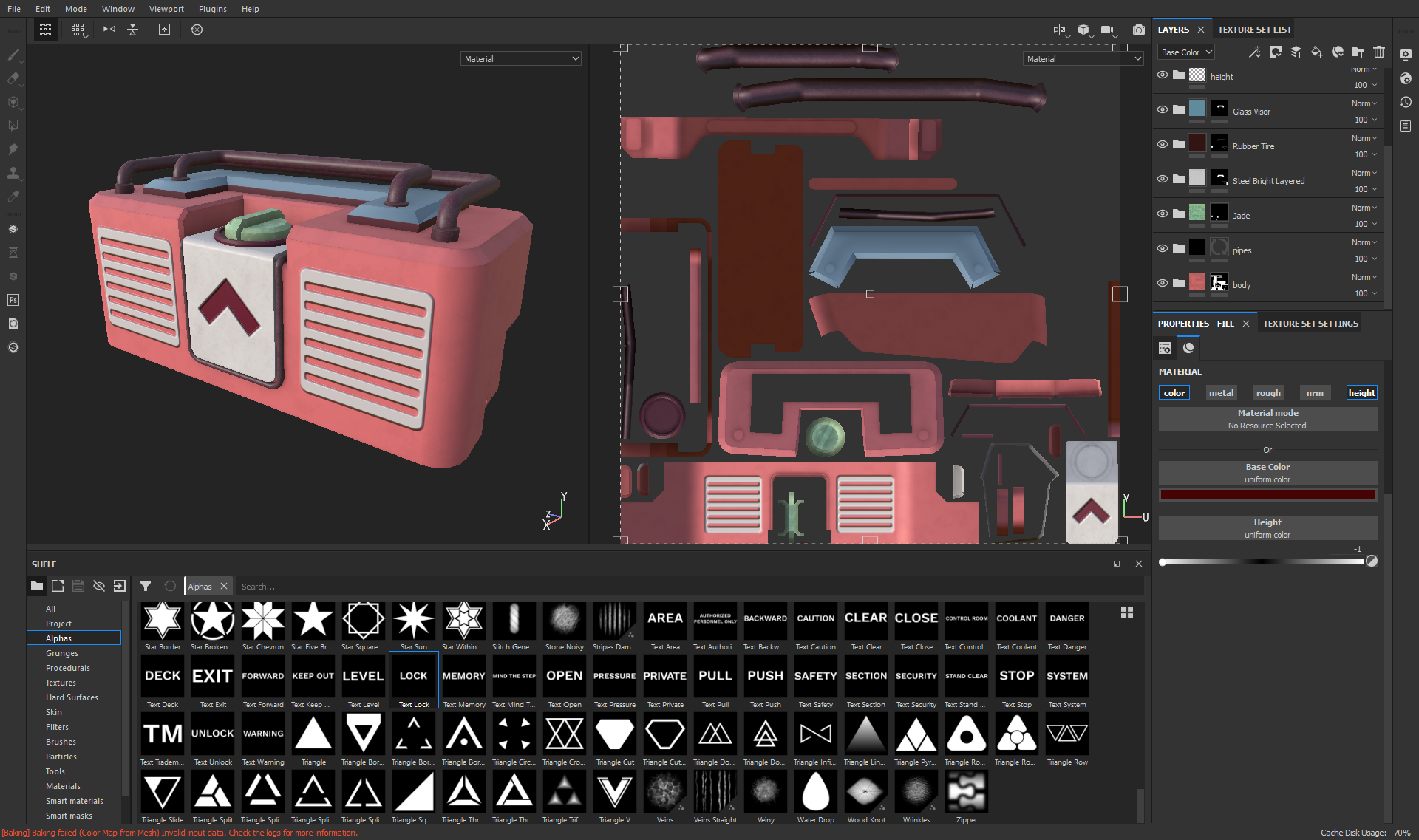This screenshot has width=1419, height=840.
Task: Open the Mode menu
Action: 76,9
